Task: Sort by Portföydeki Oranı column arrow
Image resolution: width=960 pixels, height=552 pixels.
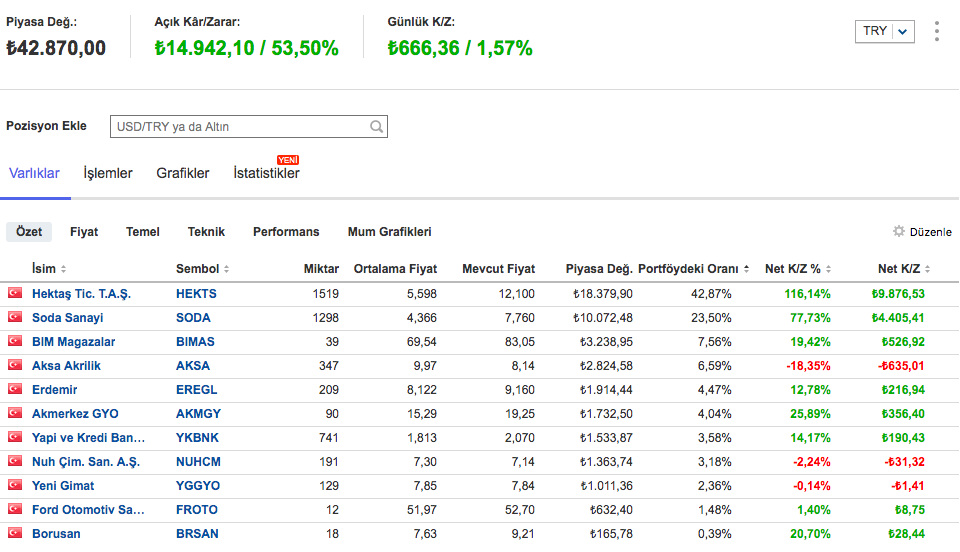Action: (x=746, y=269)
